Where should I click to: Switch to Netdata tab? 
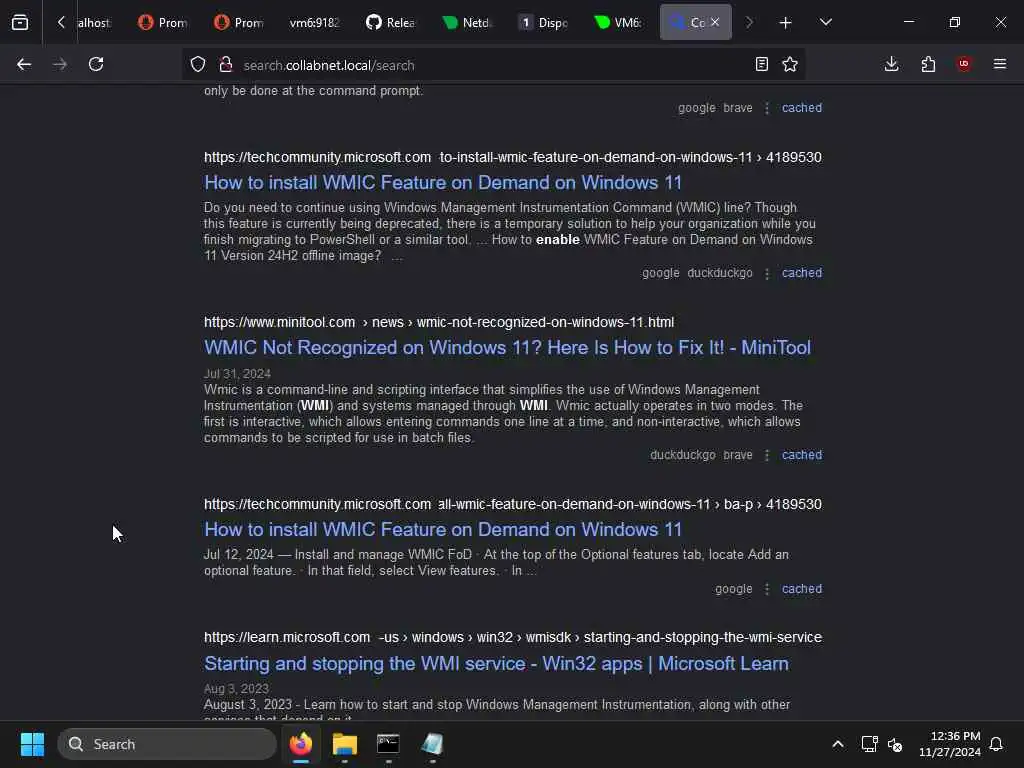click(466, 23)
